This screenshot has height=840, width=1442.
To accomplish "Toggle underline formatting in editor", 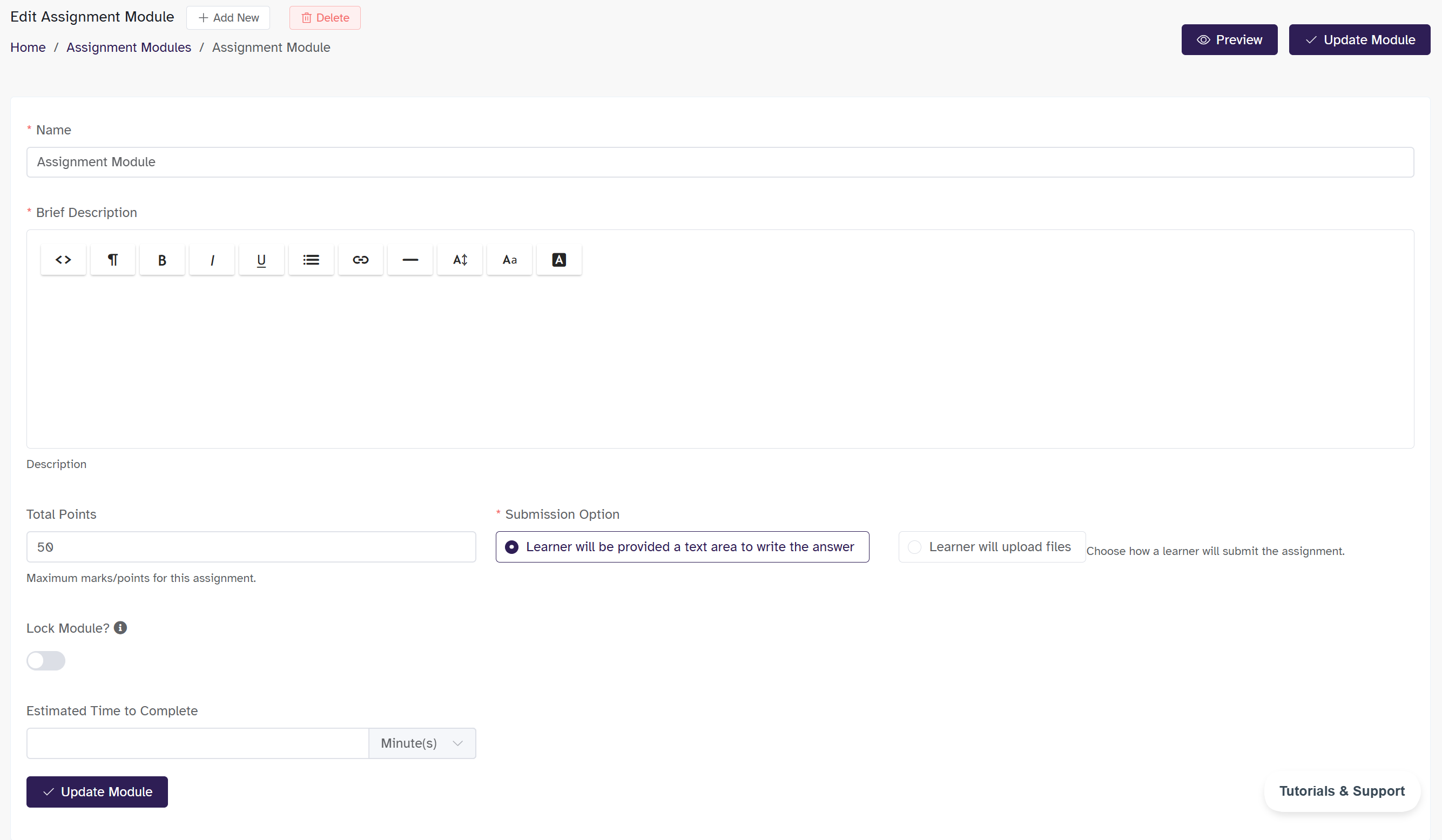I will coord(261,260).
